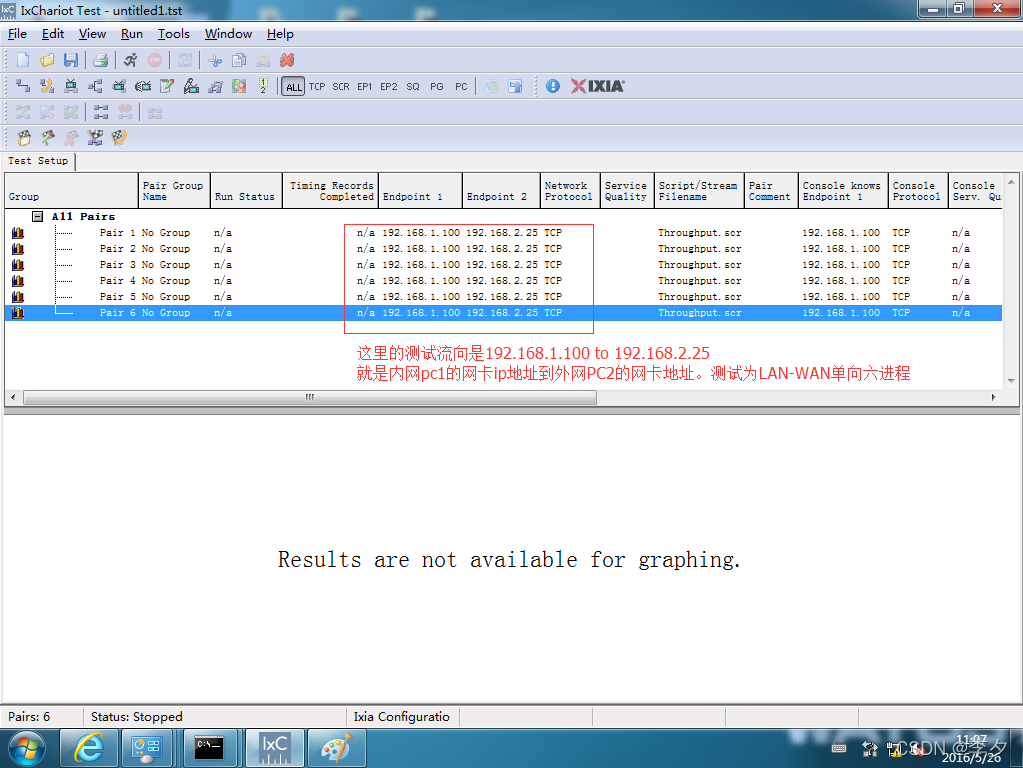Viewport: 1023px width, 768px height.
Task: Click the Add Pair icon
Action: coord(23,86)
